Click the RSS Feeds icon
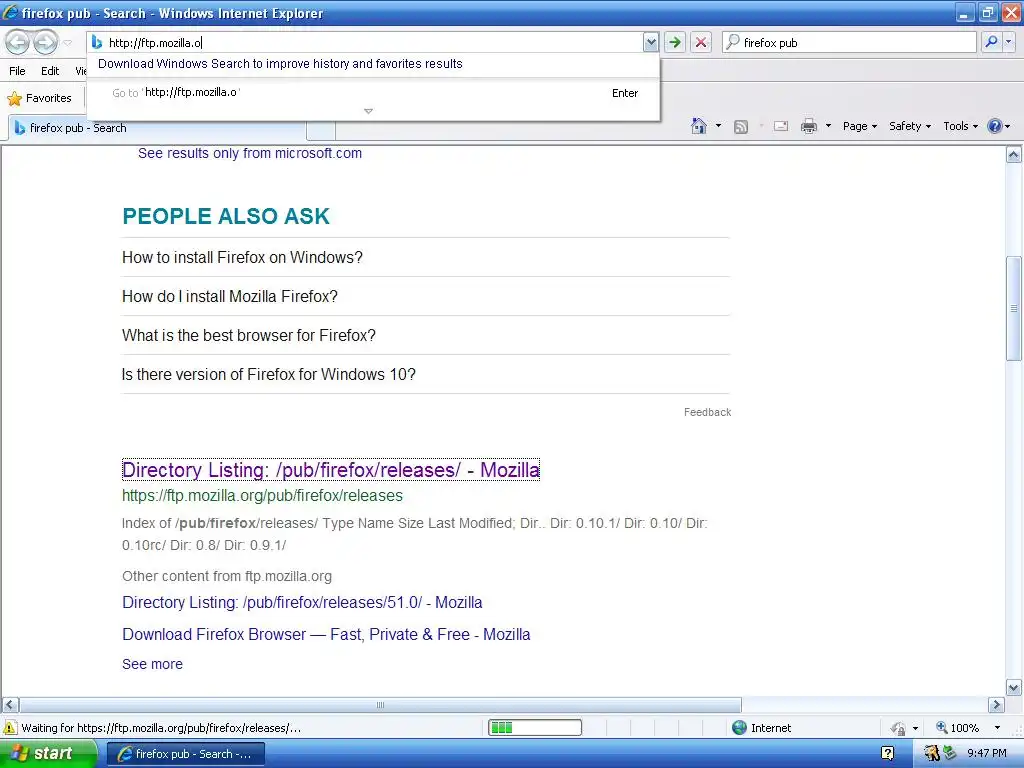The width and height of the screenshot is (1024, 768). (741, 127)
